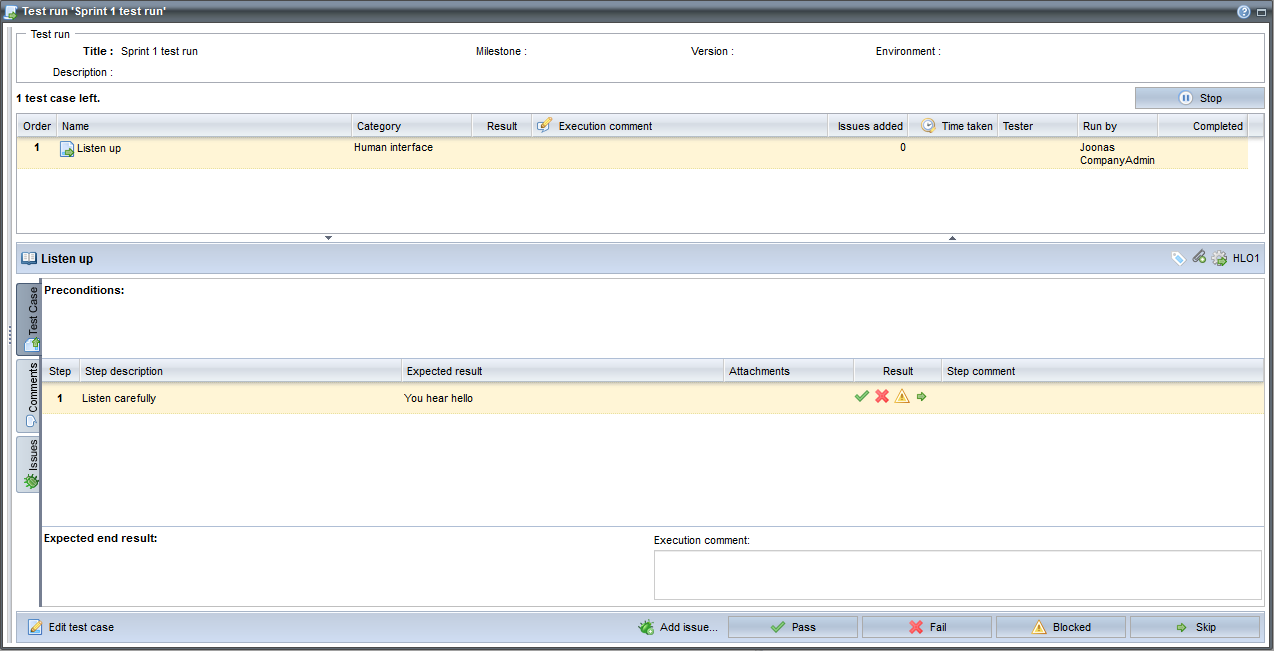The width and height of the screenshot is (1274, 651).
Task: Mark step 1 passed with green checkmark
Action: (x=862, y=397)
